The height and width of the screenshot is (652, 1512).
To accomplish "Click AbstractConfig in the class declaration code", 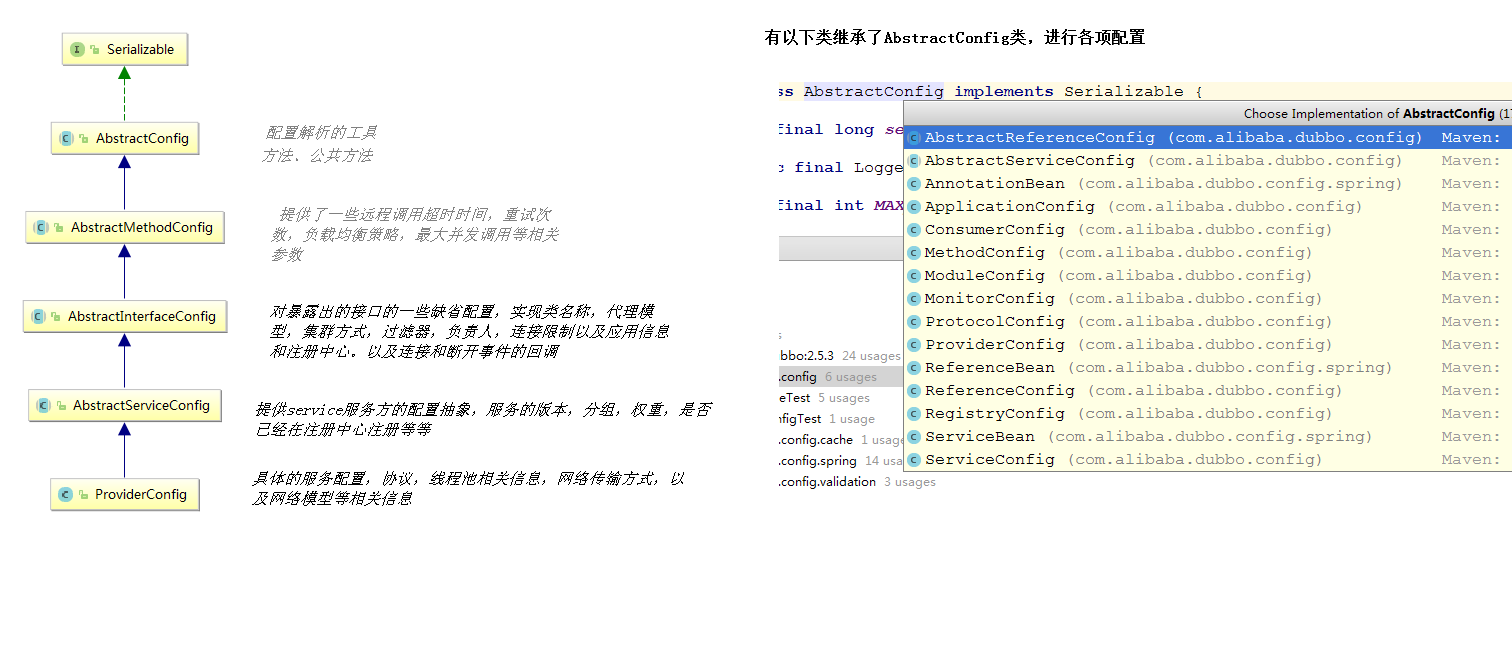I will 873,91.
